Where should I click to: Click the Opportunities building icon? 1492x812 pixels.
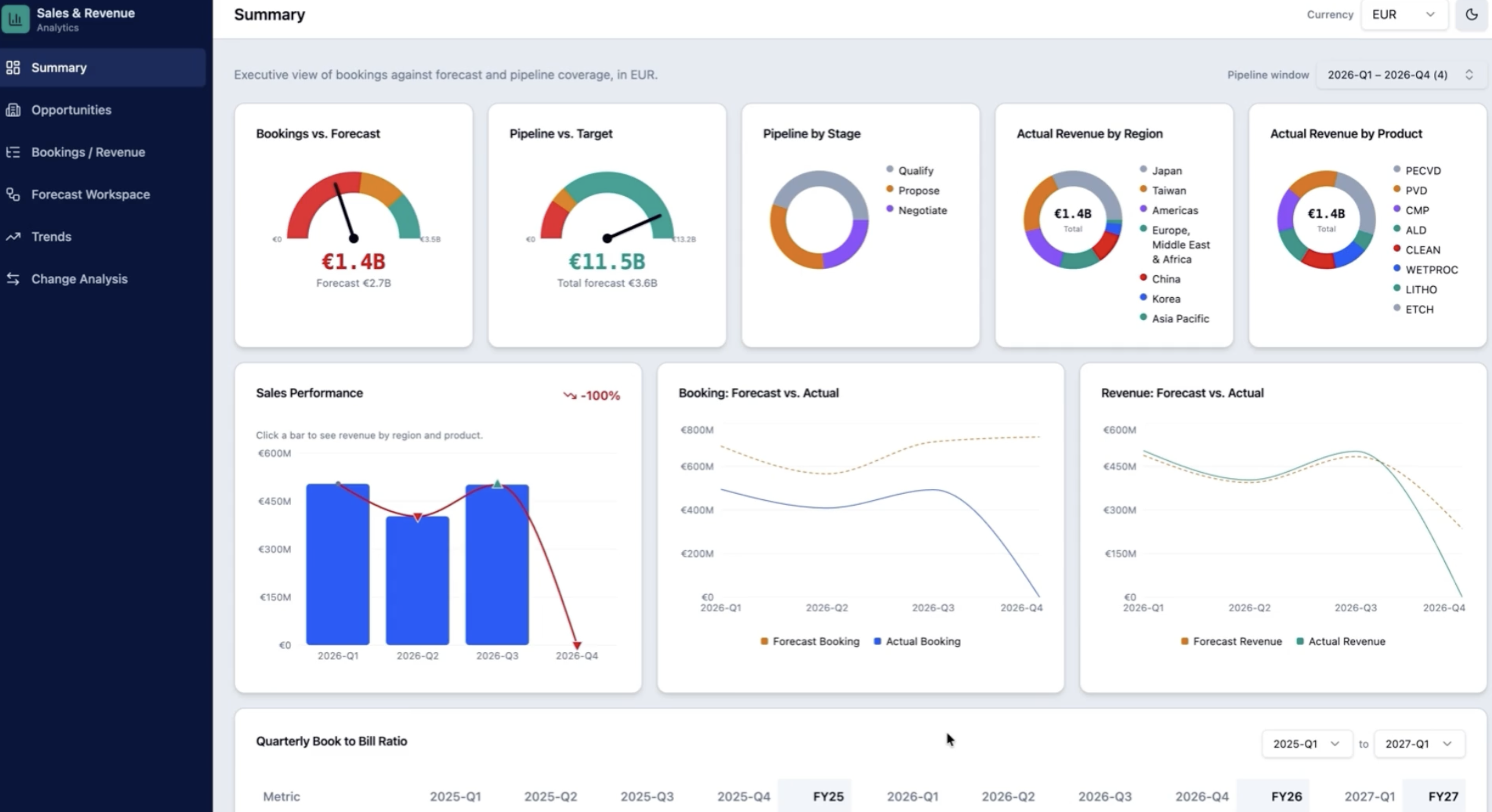click(13, 110)
